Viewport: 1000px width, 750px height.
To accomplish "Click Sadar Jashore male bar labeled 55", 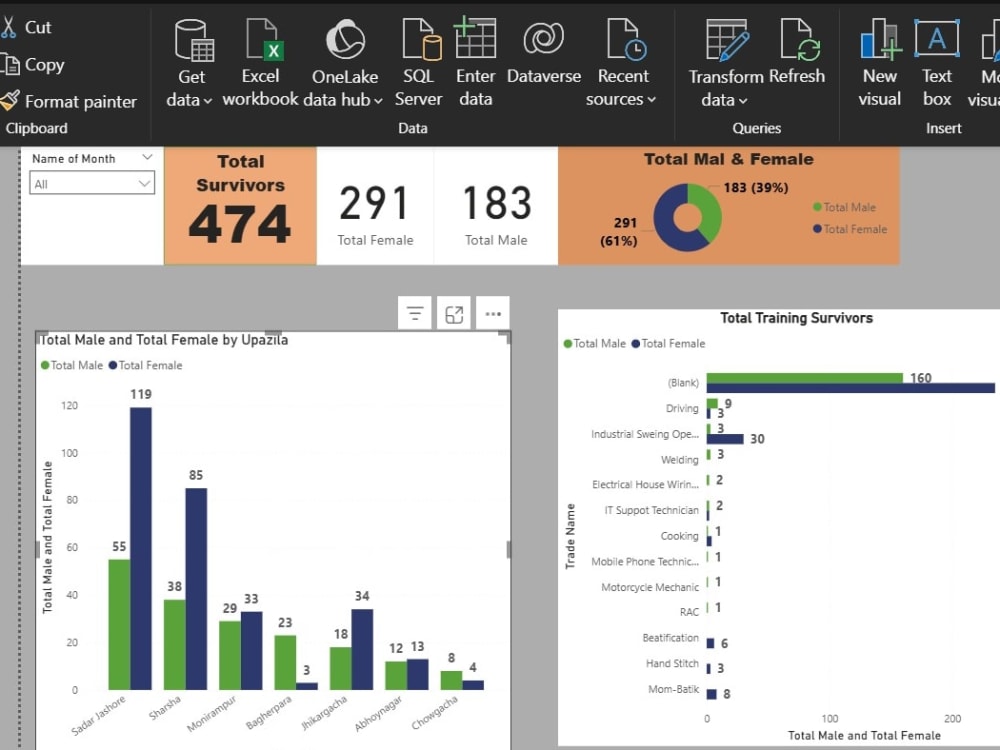I will pyautogui.click(x=119, y=624).
